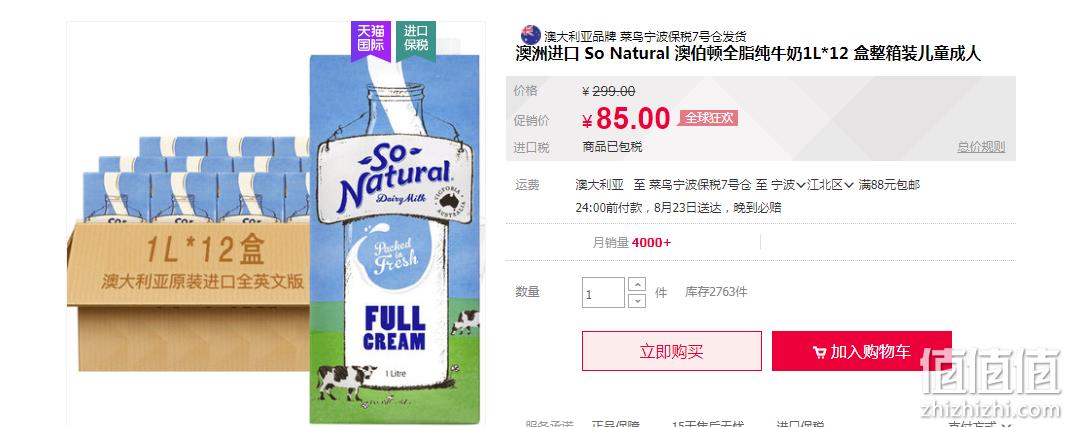Click the 加入购物车 button
1070x427 pixels.
click(x=861, y=351)
